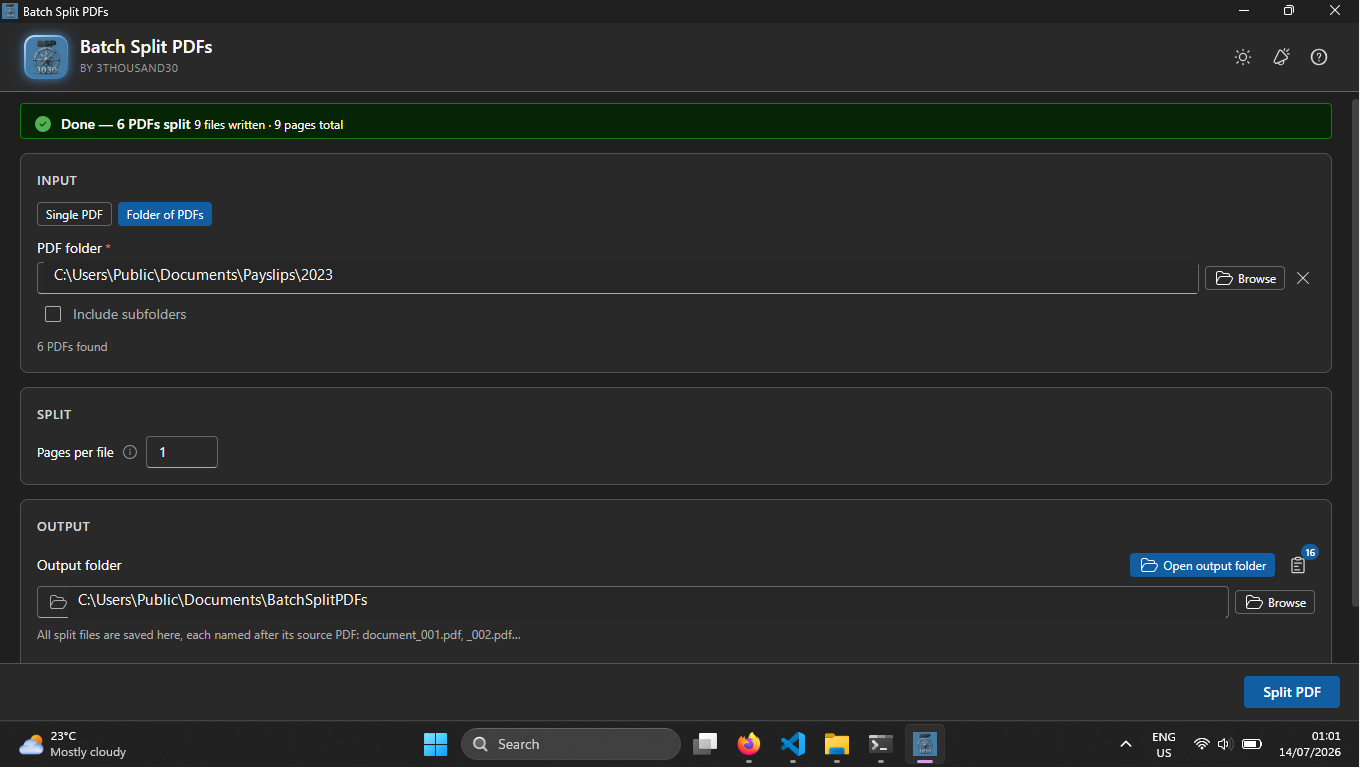This screenshot has height=768, width=1360.
Task: Open the log clipboard icon with badge 16
Action: pyautogui.click(x=1298, y=565)
